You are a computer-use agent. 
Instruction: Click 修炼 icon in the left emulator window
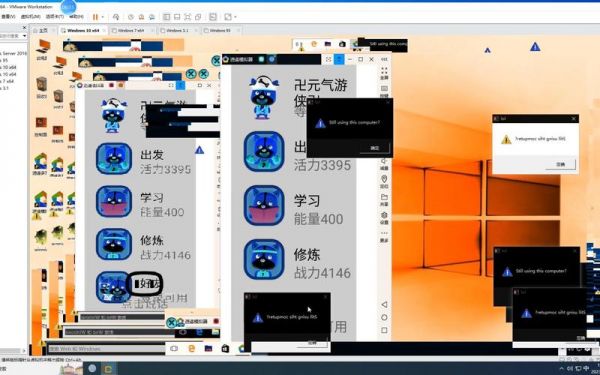114,245
